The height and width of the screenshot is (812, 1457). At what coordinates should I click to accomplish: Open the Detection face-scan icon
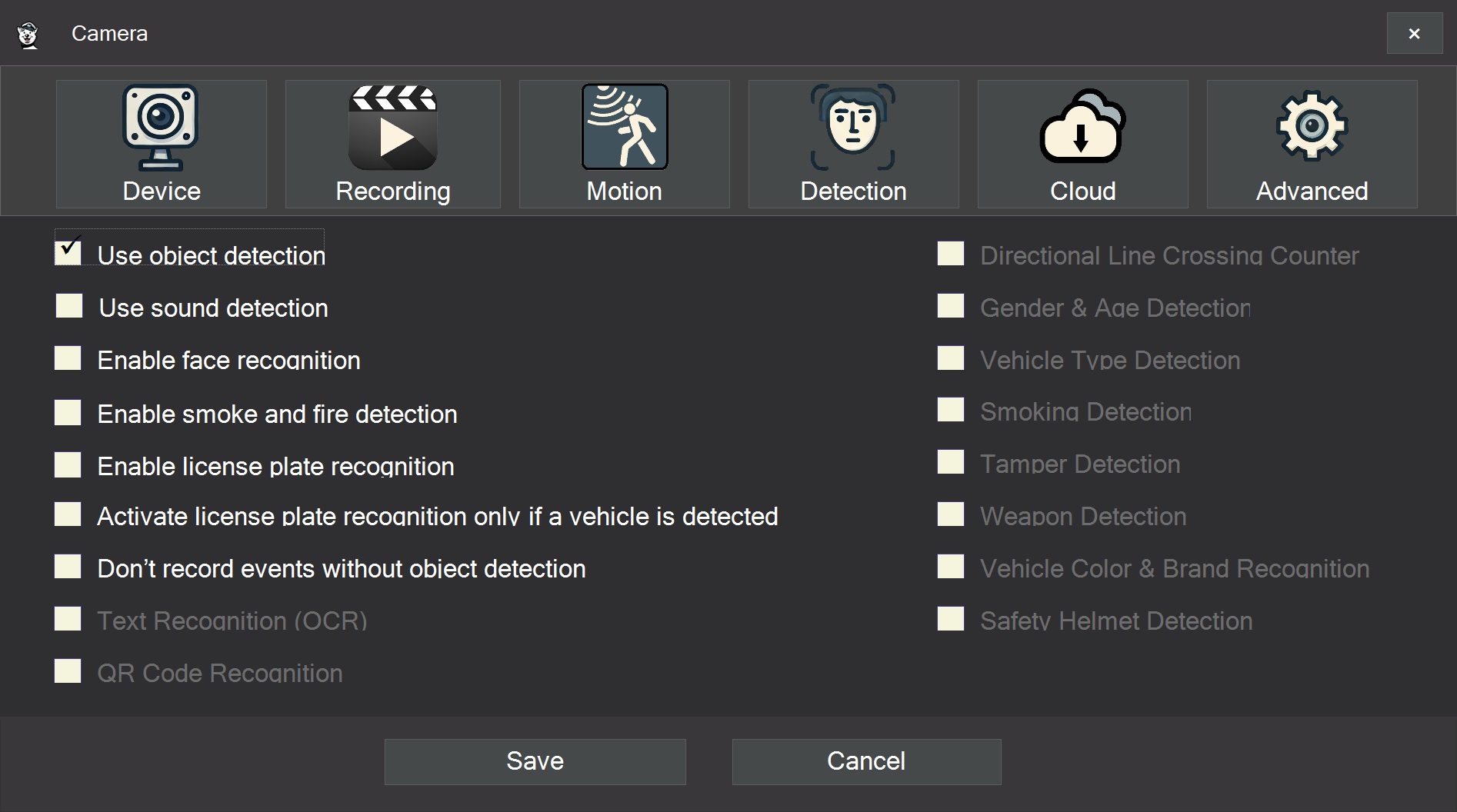[852, 128]
